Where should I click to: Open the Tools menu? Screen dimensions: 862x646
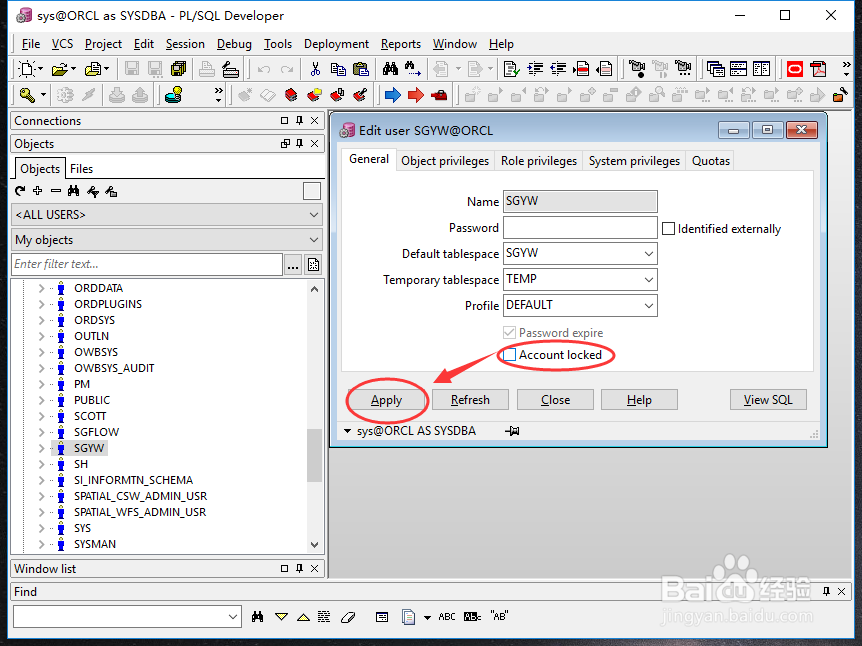278,44
